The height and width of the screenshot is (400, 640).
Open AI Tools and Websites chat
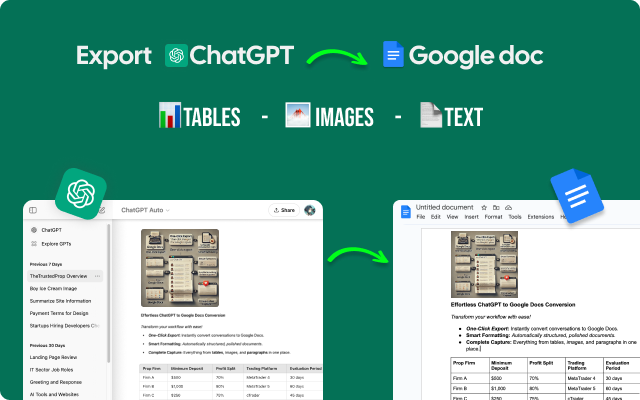click(x=54, y=394)
